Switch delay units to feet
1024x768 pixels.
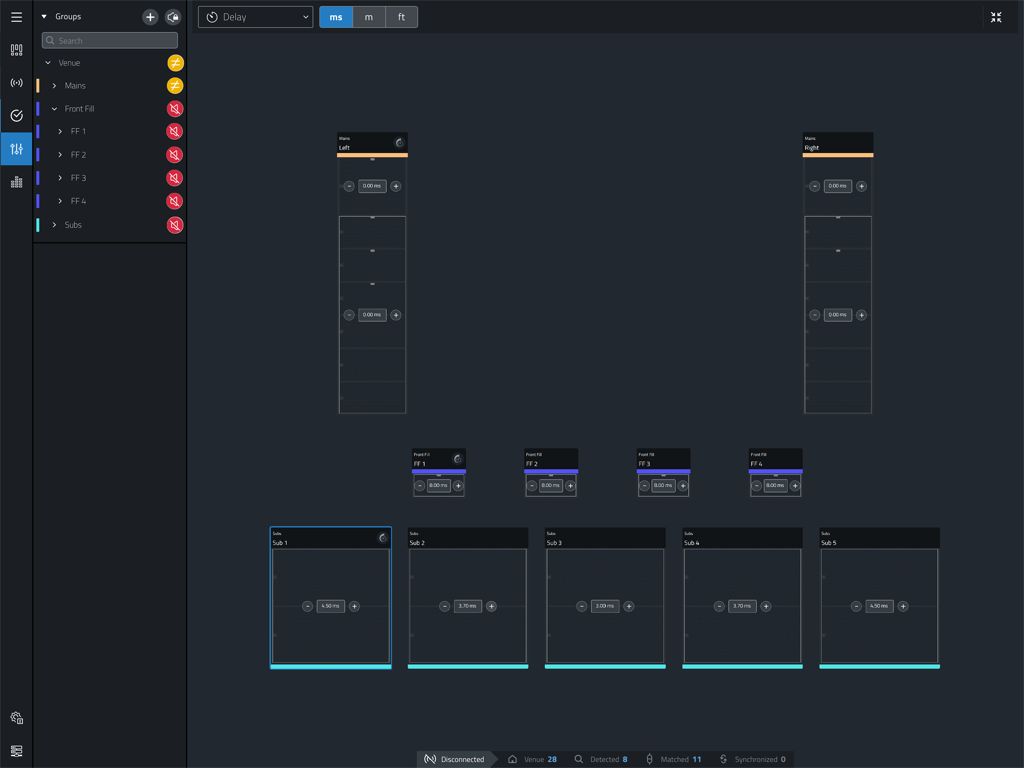[401, 17]
